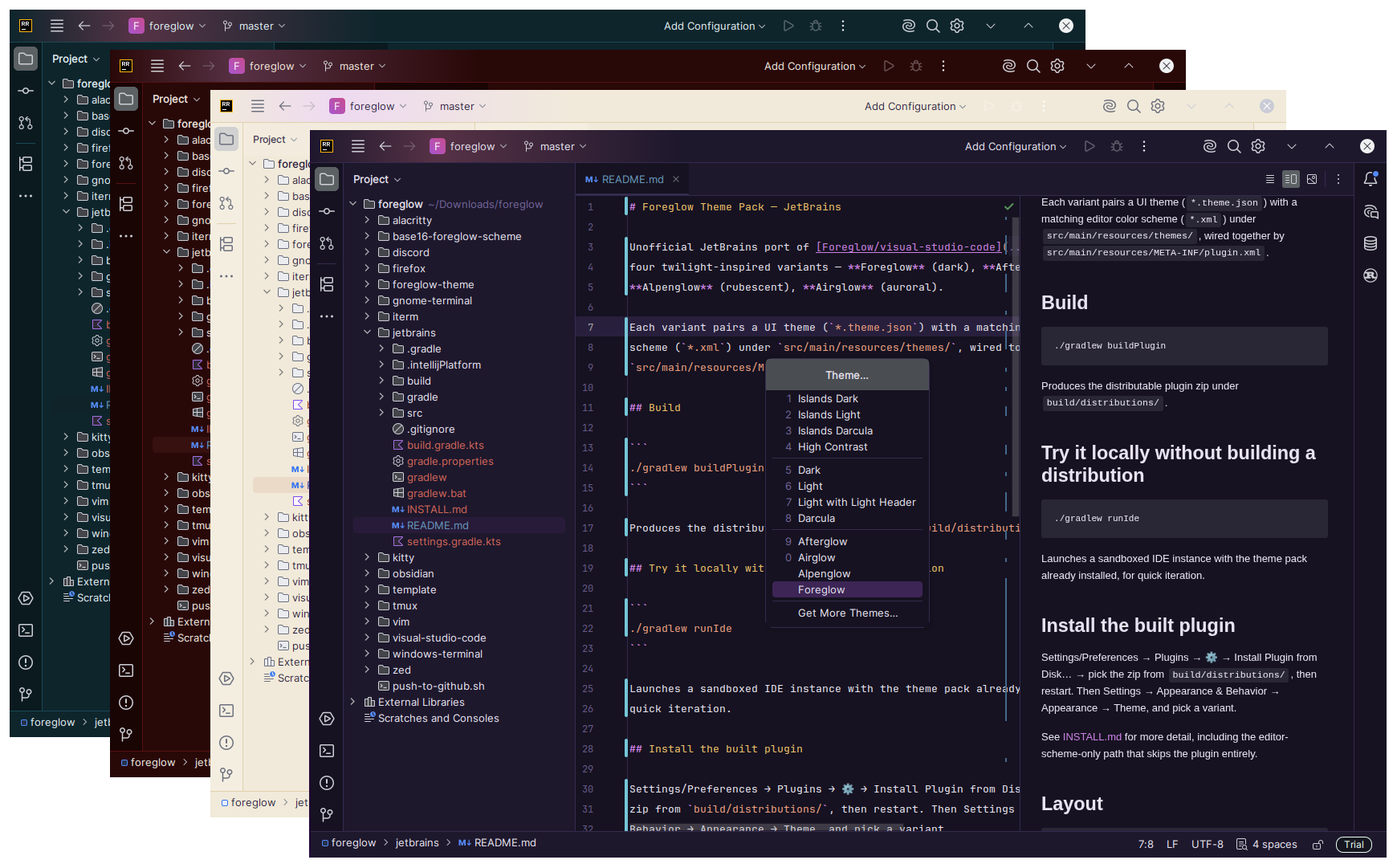Open Problems tool window in front window

pos(327,783)
